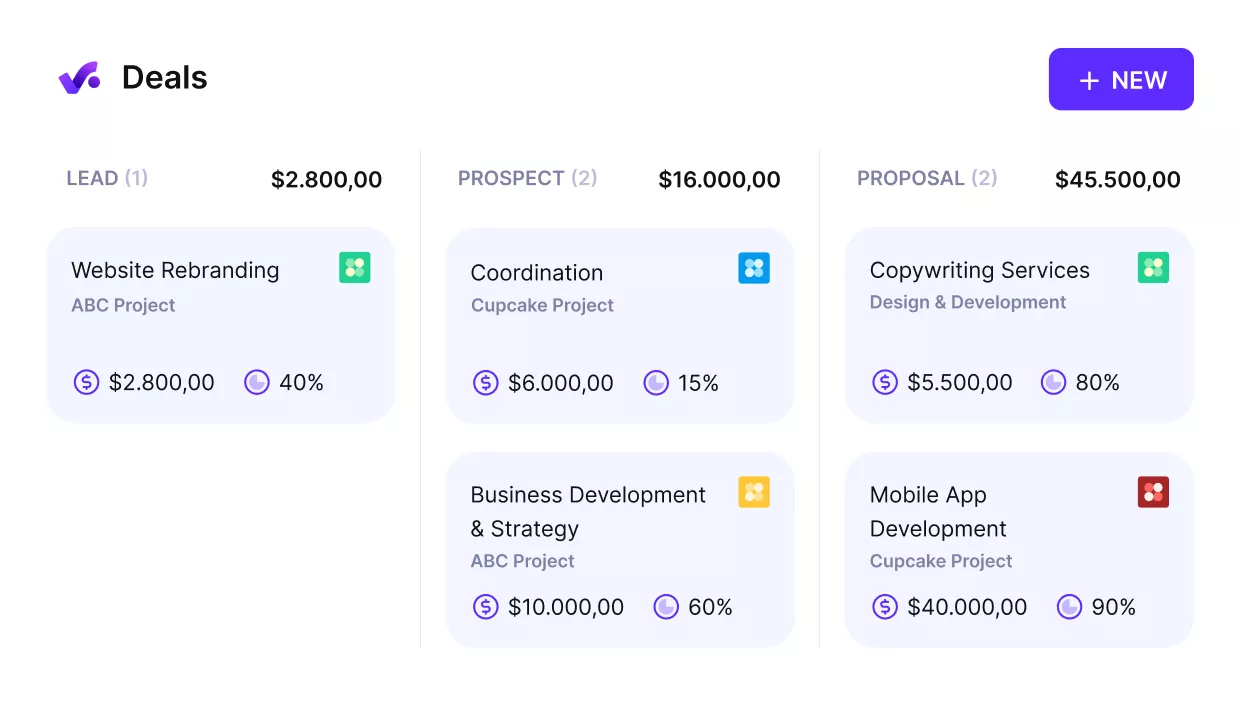Click the blue category icon on Coordination card
The height and width of the screenshot is (720, 1240).
(x=754, y=267)
